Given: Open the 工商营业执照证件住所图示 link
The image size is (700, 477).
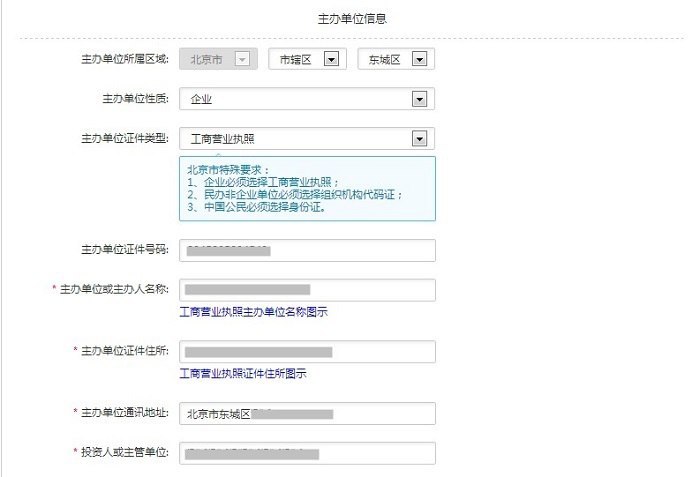Looking at the screenshot, I should click(x=242, y=374).
